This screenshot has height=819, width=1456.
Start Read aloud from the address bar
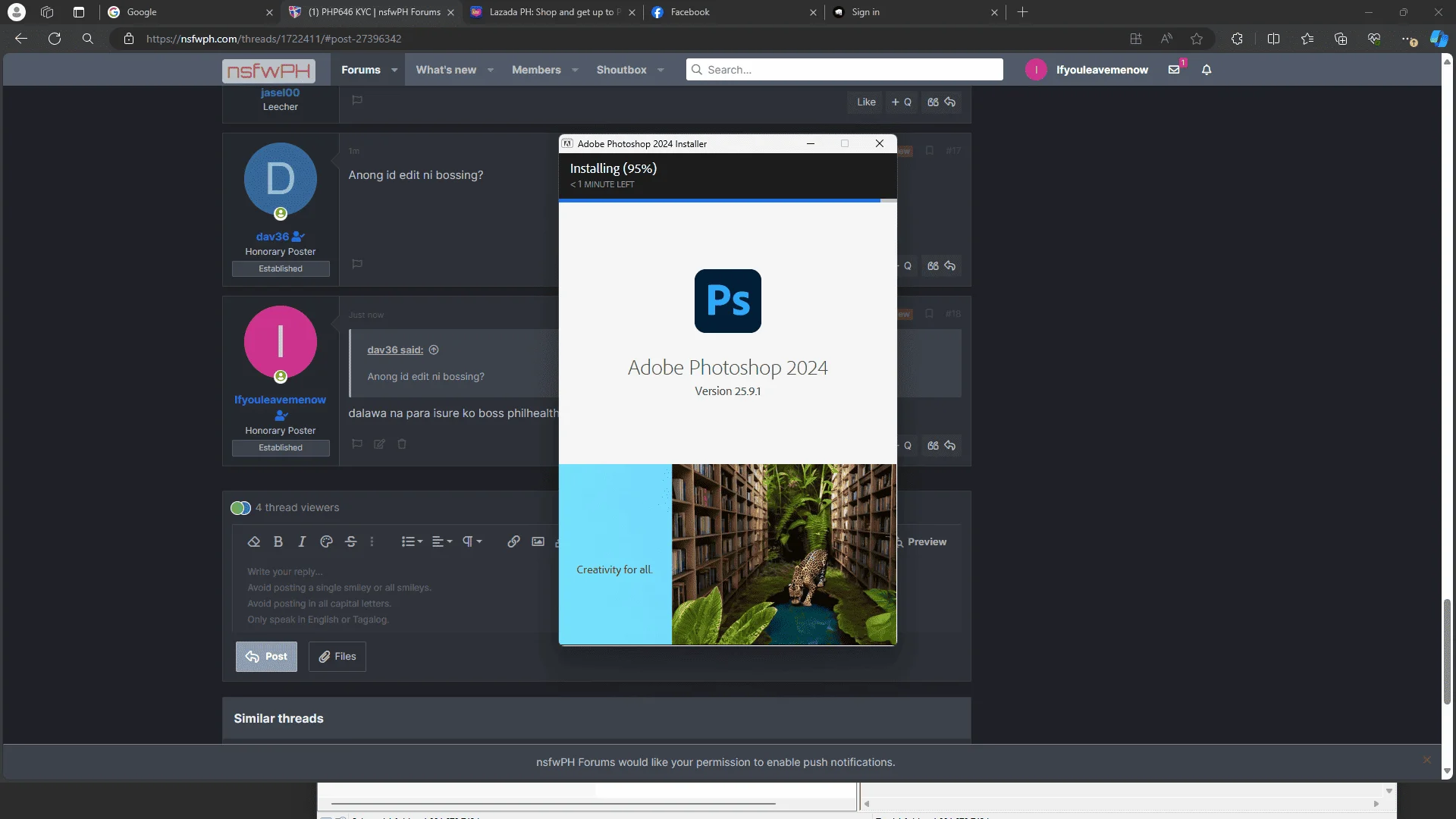pyautogui.click(x=1166, y=39)
